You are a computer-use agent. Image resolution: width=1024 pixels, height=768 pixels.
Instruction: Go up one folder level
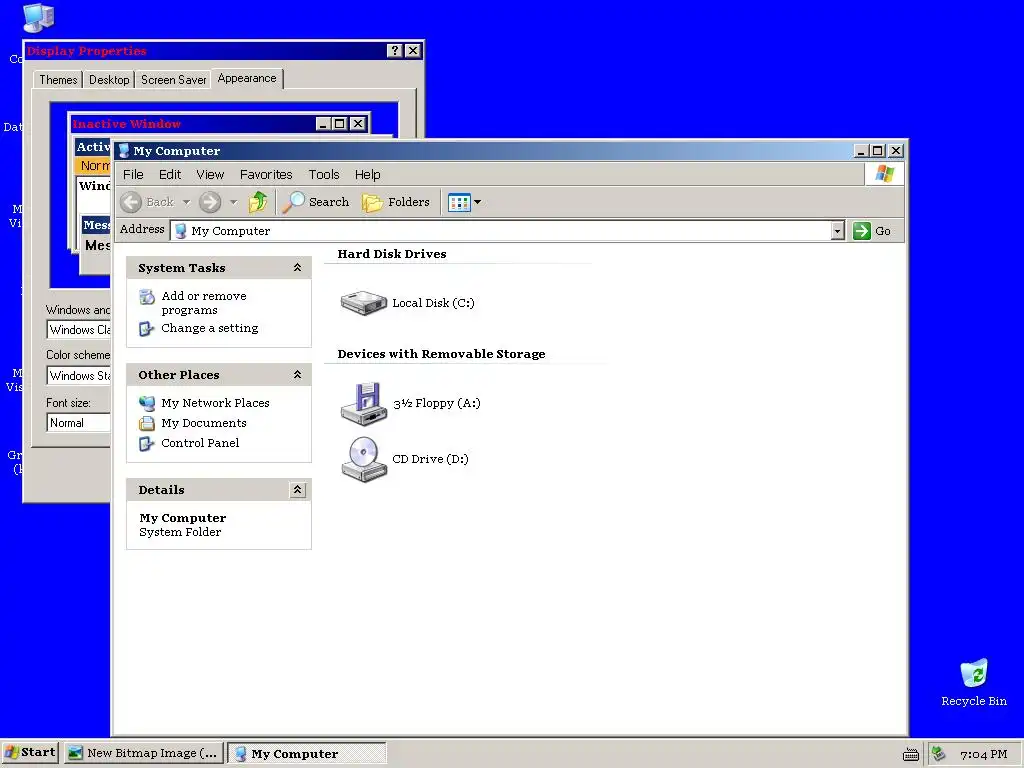258,202
